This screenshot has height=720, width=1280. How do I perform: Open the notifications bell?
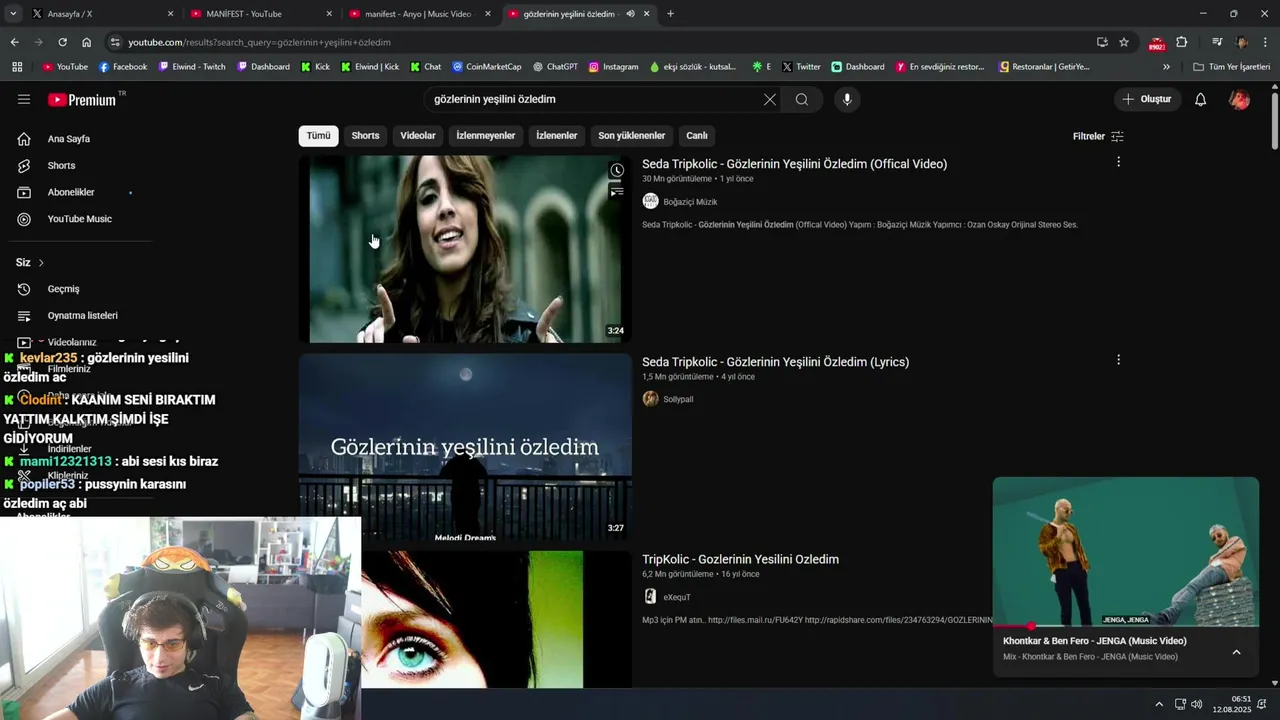point(1201,99)
